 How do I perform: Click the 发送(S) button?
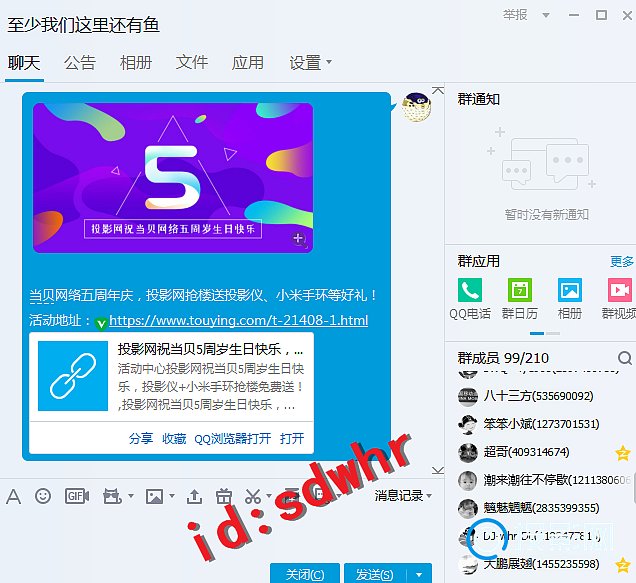tap(375, 574)
